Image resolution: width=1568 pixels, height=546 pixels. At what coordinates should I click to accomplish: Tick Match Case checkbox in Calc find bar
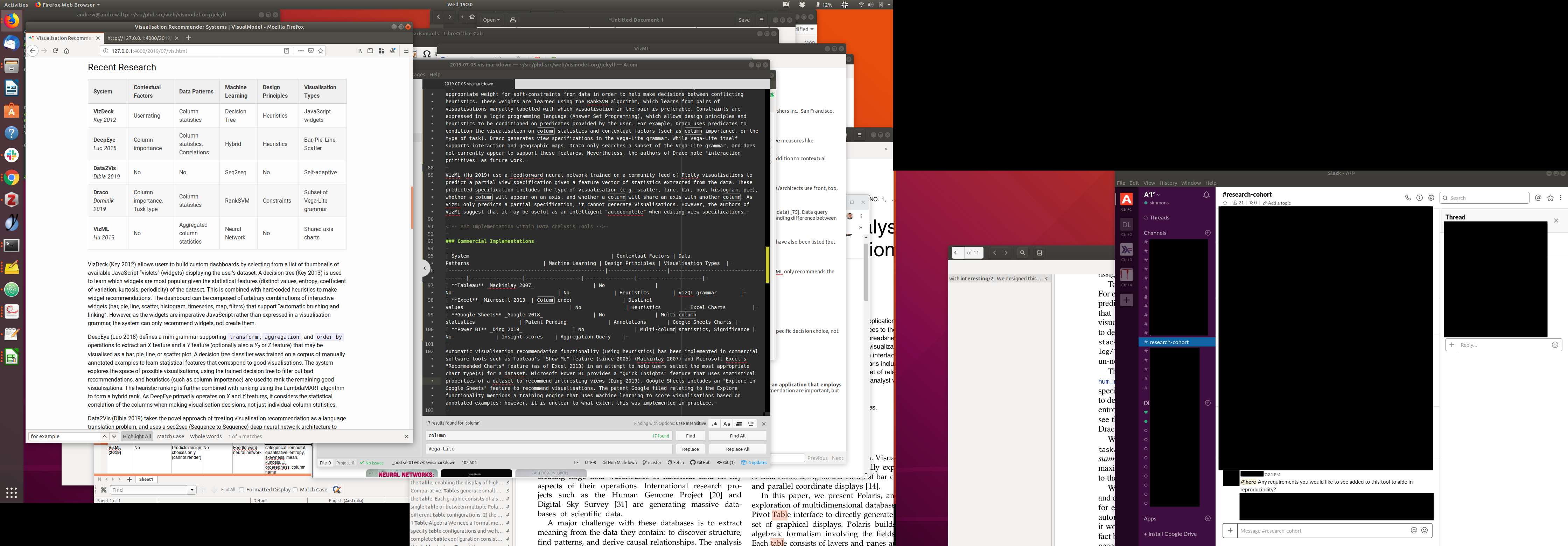295,489
